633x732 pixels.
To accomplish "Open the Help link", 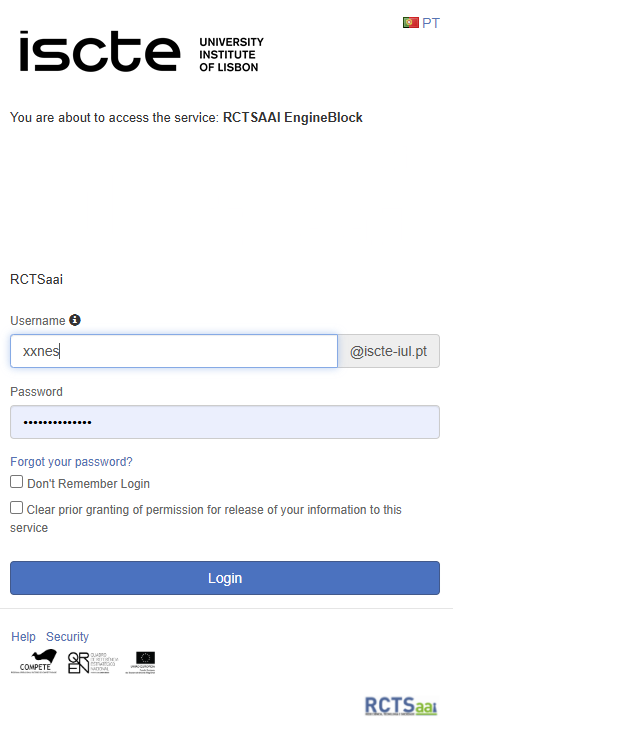I will click(23, 637).
